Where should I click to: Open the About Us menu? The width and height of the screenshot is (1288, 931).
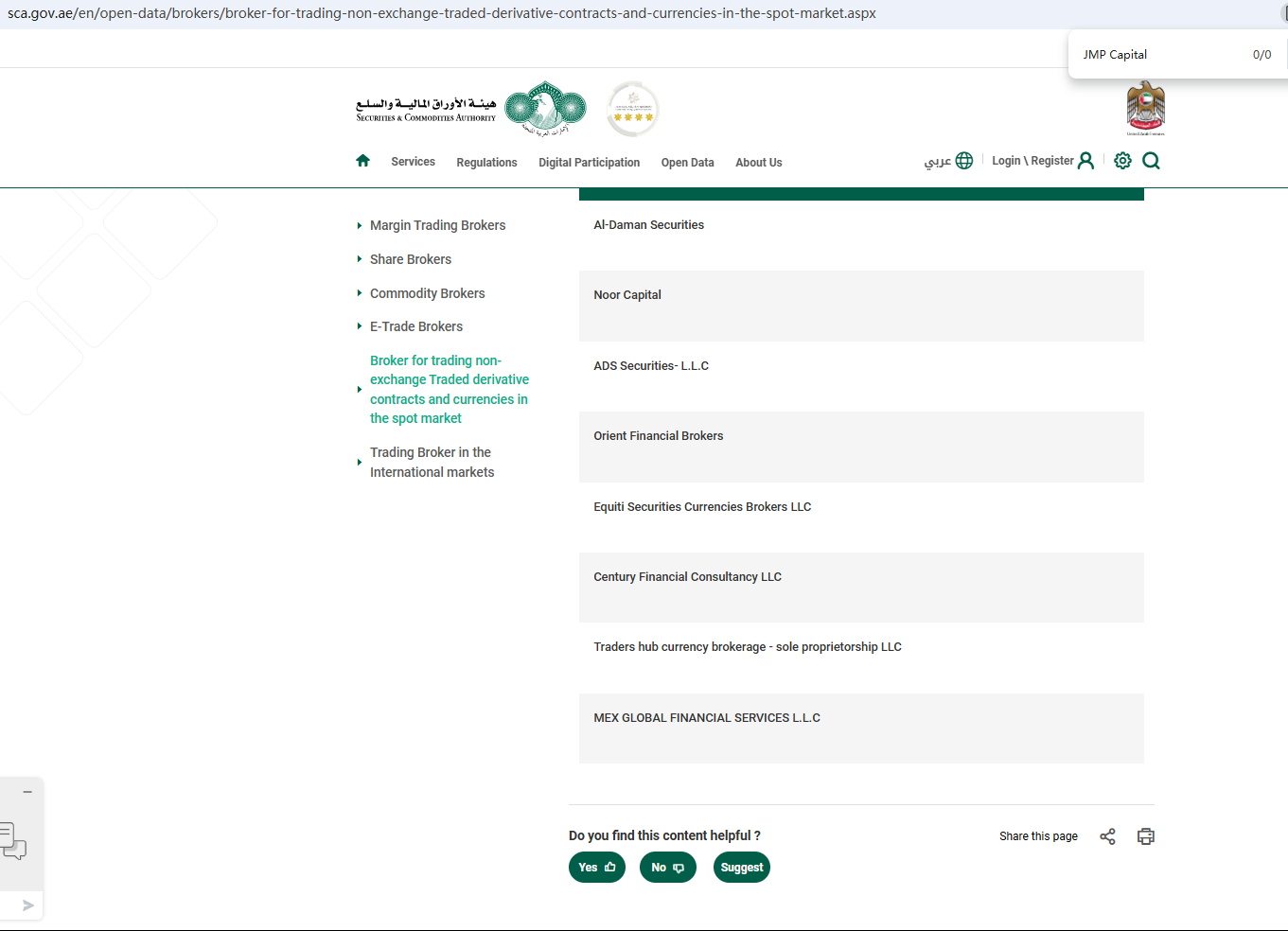759,163
